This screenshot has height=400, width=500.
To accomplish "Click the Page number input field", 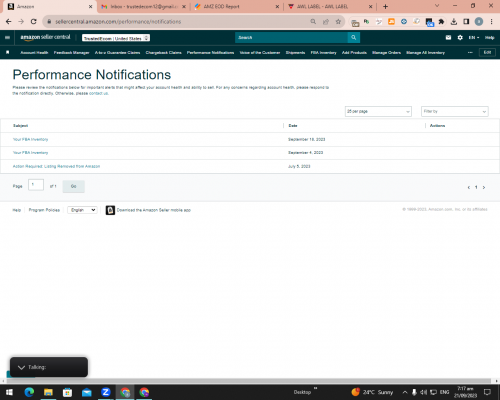I will point(36,185).
